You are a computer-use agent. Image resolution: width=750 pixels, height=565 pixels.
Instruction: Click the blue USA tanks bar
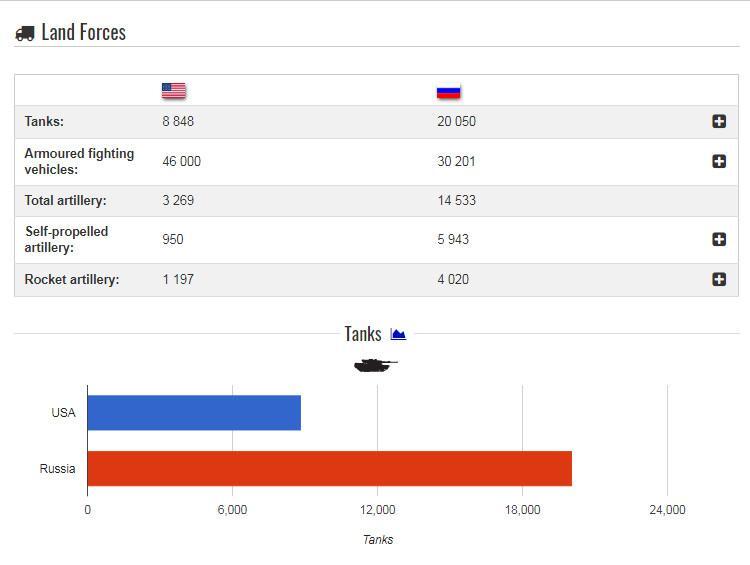194,412
